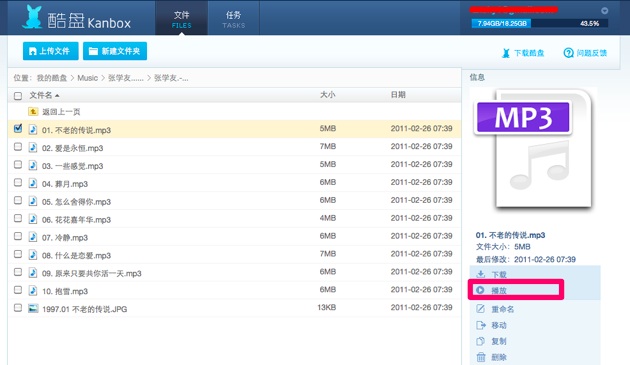630x365 pixels.
Task: Check the box for 03. 一些感觉.mp3
Action: [x=18, y=164]
